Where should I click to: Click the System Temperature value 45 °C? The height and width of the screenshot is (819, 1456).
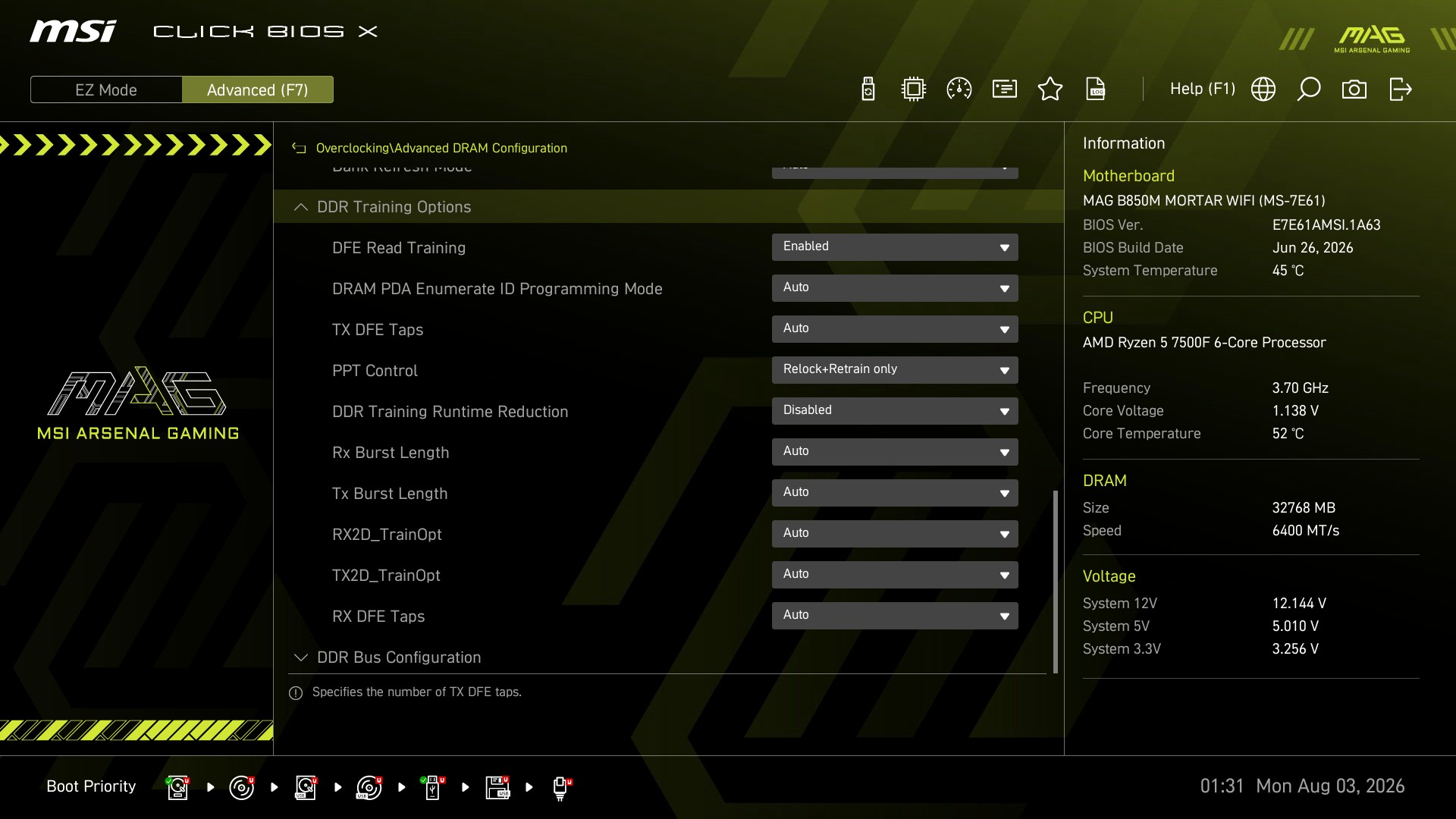tap(1288, 271)
